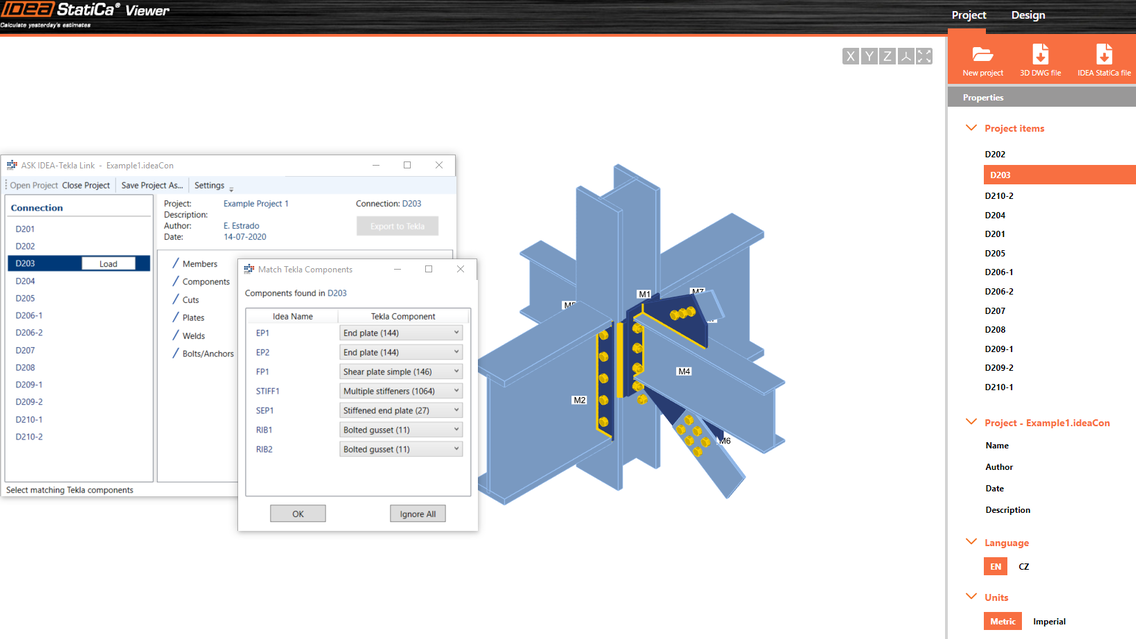This screenshot has width=1136, height=639.
Task: Open SEP1 Stiffened end plate dropdown
Action: point(401,410)
